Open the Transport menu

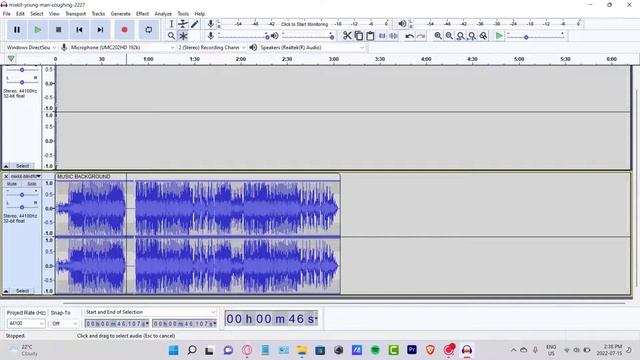(76, 13)
